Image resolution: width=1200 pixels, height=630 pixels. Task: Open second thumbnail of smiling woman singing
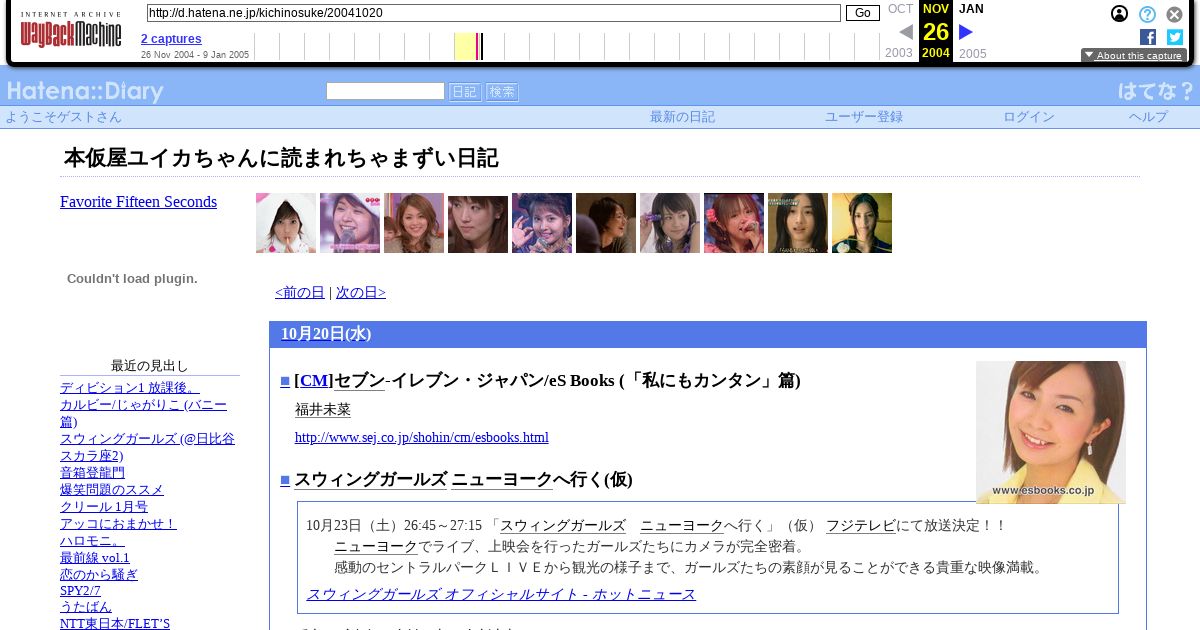350,223
